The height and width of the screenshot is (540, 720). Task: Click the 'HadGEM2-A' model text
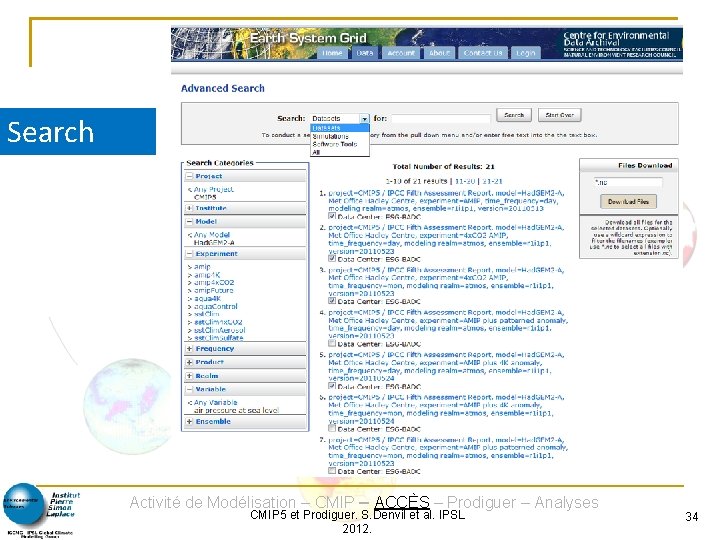[x=214, y=242]
